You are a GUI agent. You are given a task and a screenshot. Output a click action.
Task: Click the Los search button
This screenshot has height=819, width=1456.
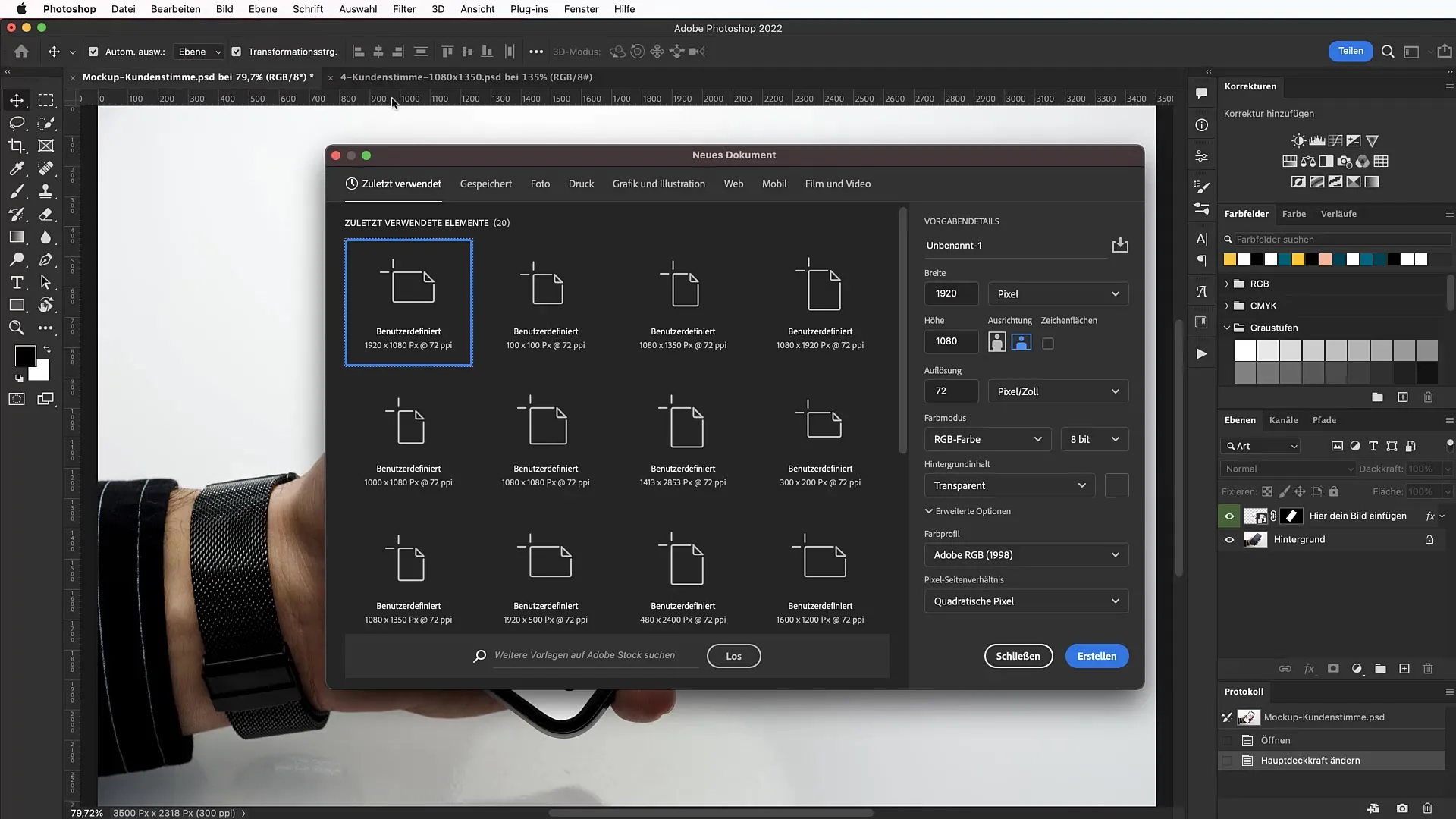pos(733,656)
